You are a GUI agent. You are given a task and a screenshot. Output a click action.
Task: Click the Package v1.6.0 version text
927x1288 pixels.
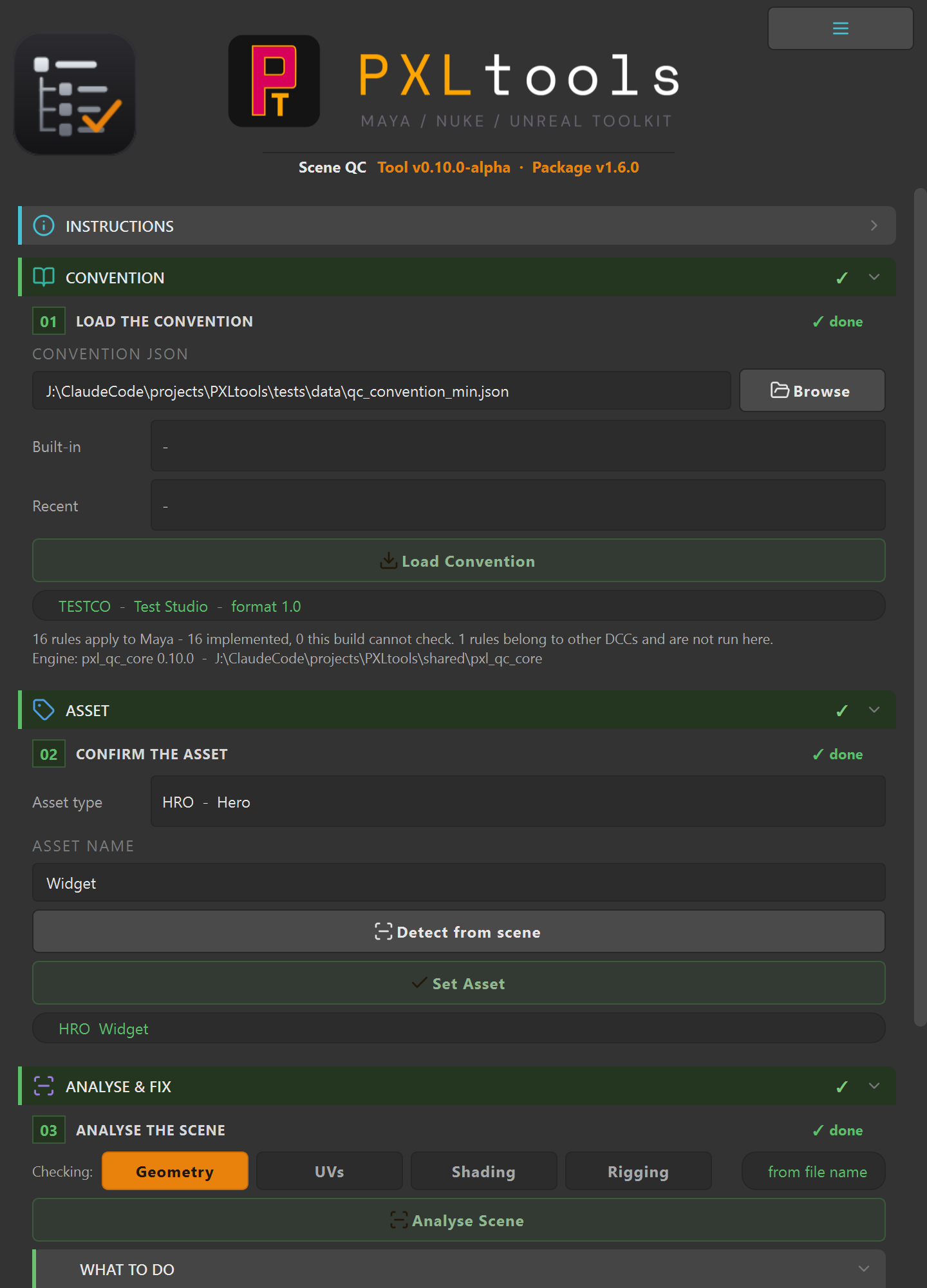coord(585,167)
